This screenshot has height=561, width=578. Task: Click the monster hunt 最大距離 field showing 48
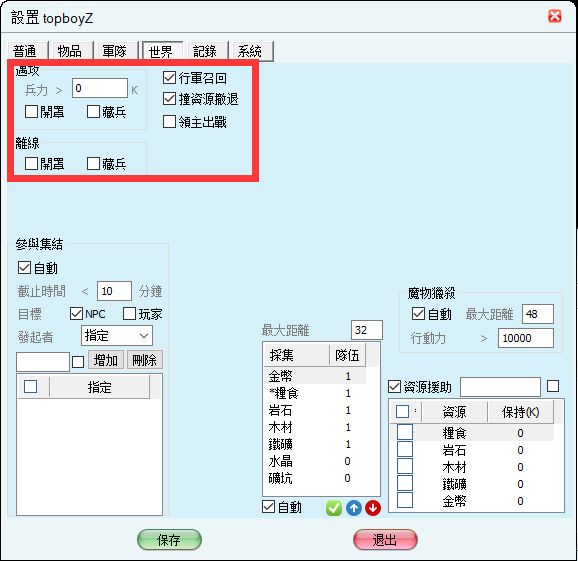(537, 314)
